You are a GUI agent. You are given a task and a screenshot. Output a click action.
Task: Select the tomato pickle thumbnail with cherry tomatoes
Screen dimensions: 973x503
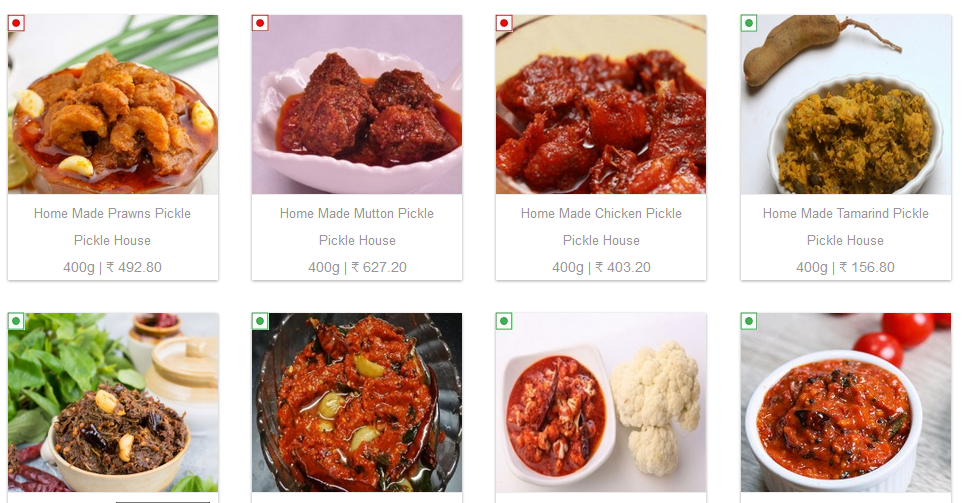pyautogui.click(x=846, y=403)
